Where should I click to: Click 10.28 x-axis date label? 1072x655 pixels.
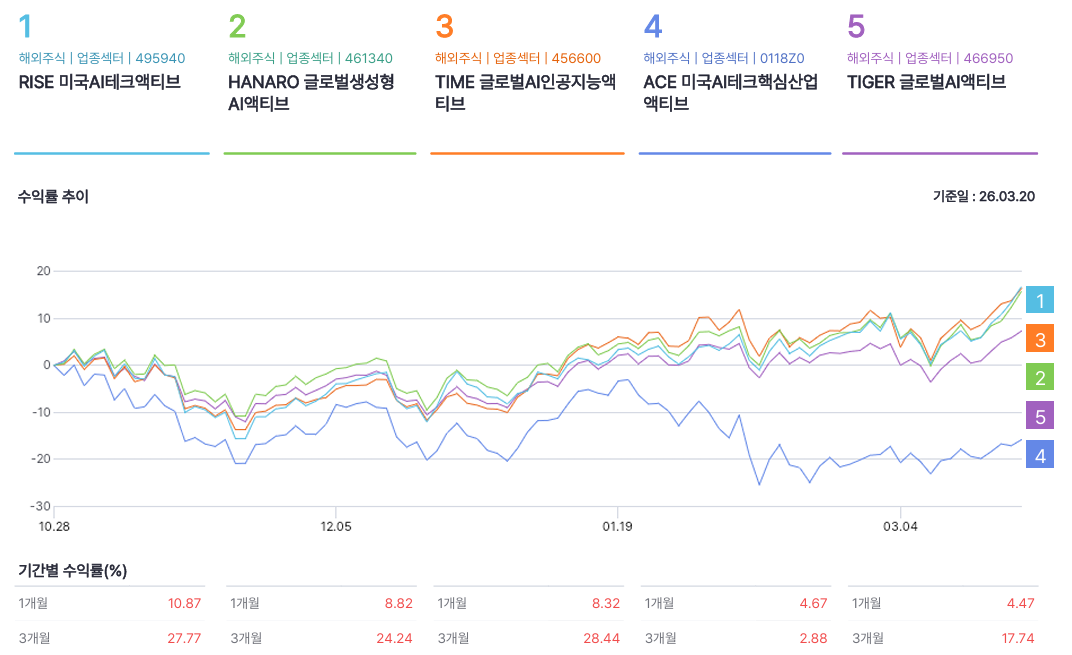click(54, 526)
